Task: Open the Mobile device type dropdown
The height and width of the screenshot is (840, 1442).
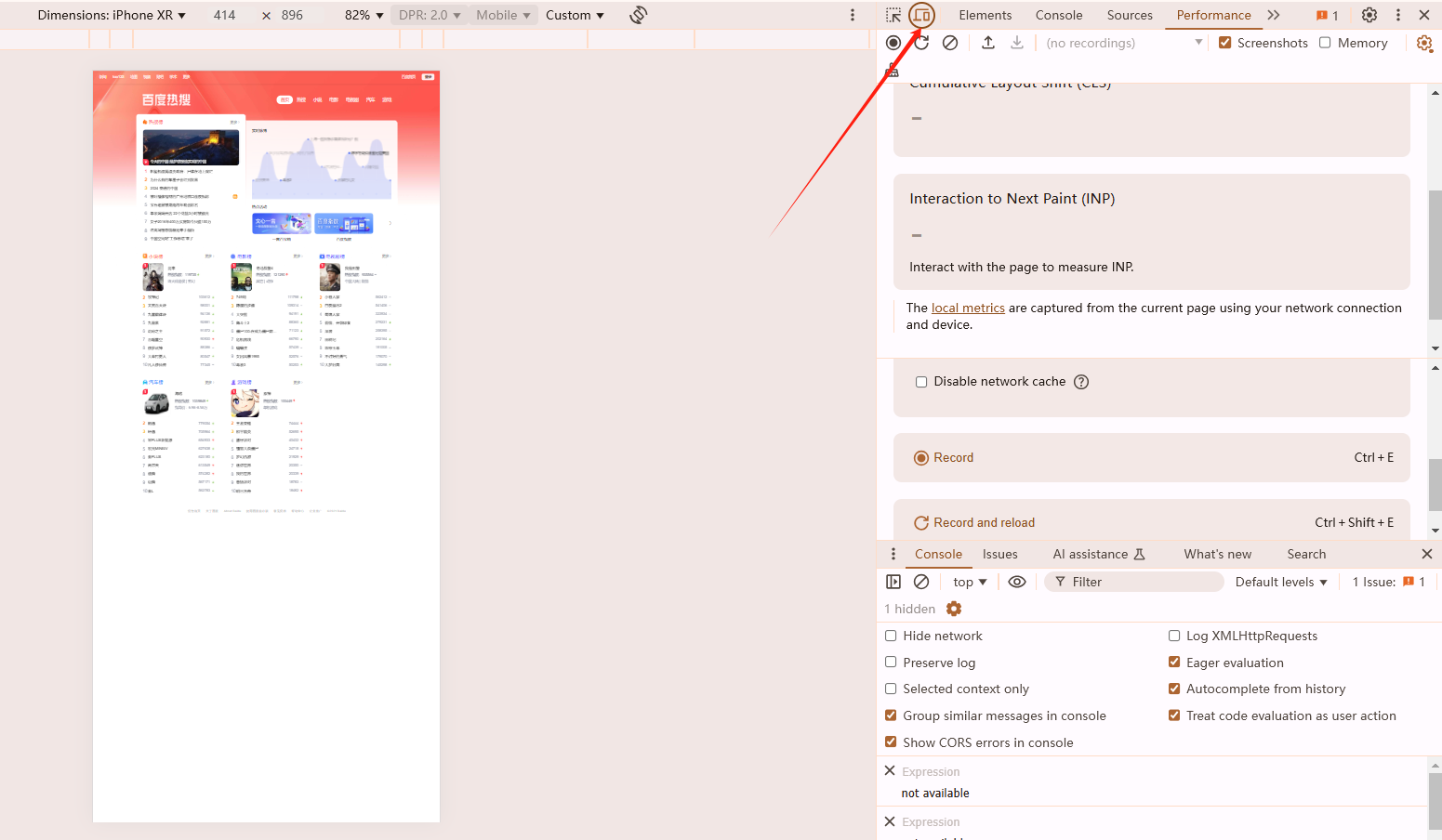Action: 503,15
